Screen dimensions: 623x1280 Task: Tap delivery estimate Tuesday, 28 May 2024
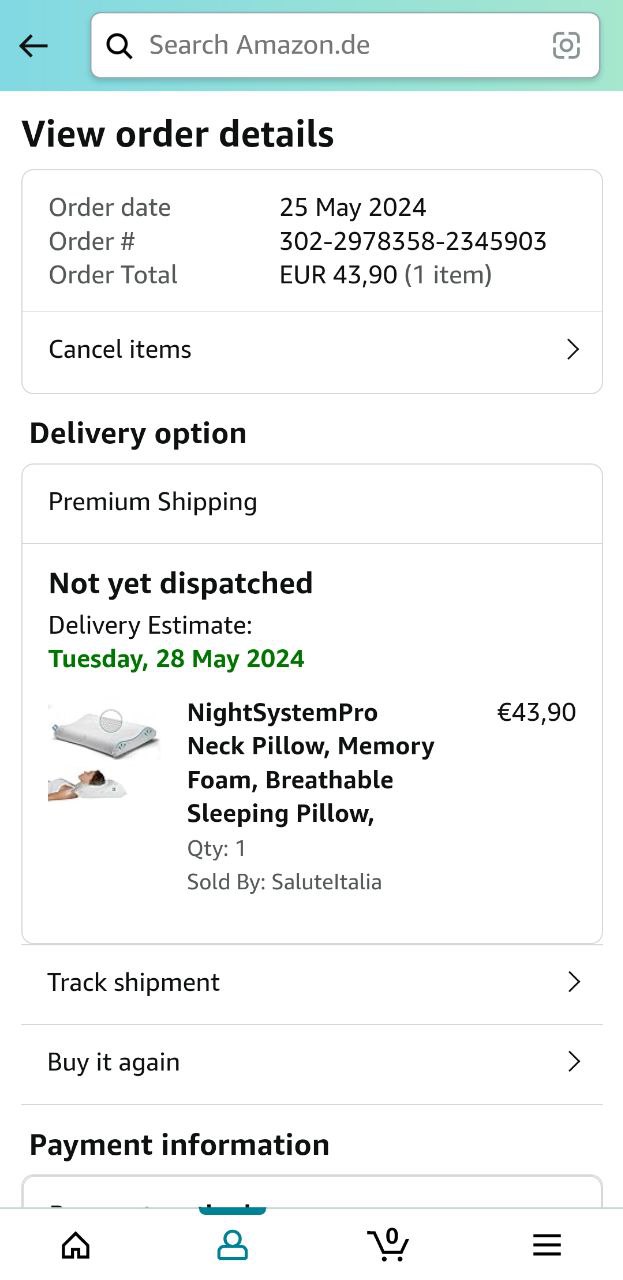pyautogui.click(x=177, y=659)
